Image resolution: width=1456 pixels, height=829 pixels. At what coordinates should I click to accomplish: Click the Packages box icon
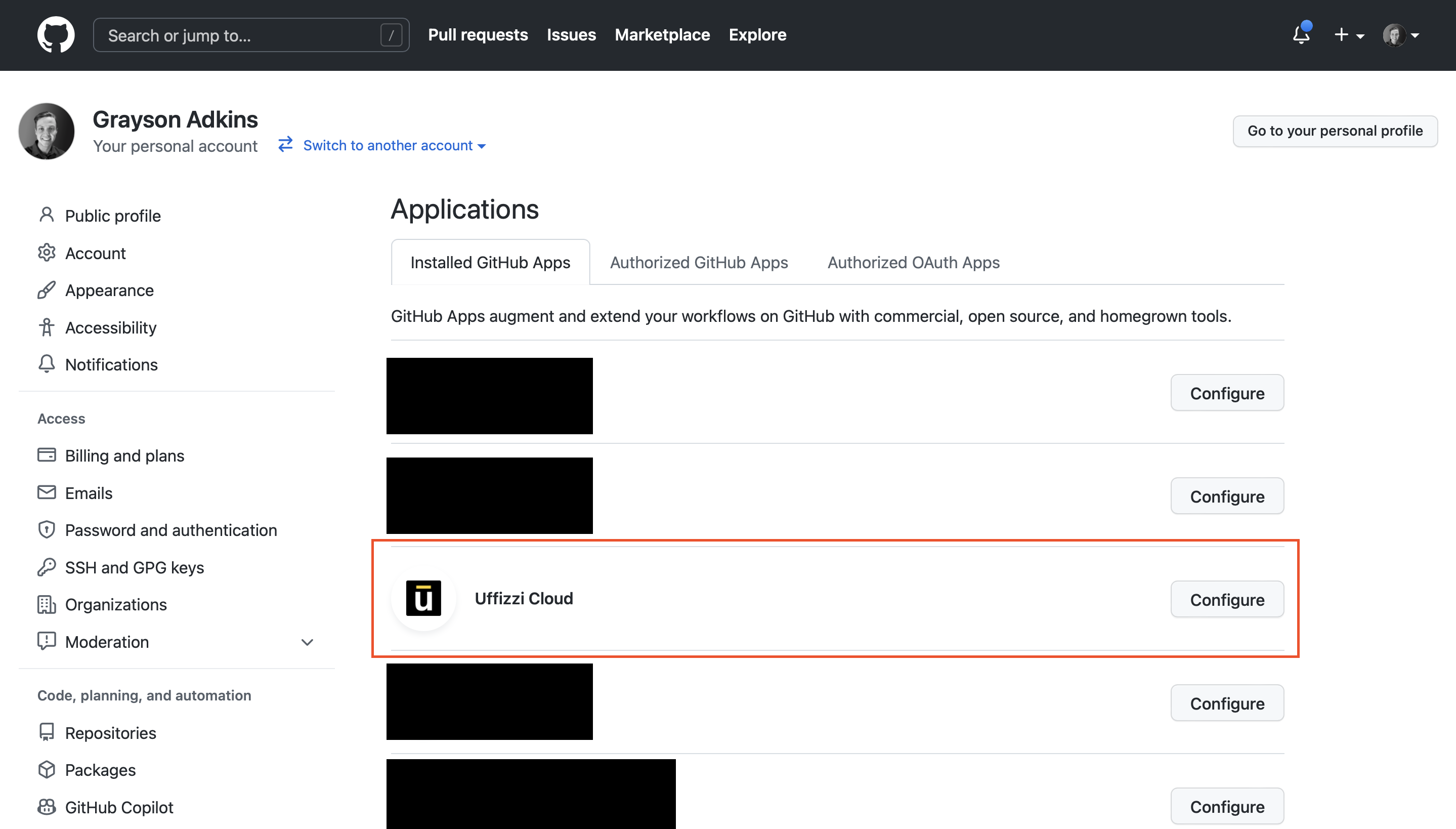click(x=46, y=770)
